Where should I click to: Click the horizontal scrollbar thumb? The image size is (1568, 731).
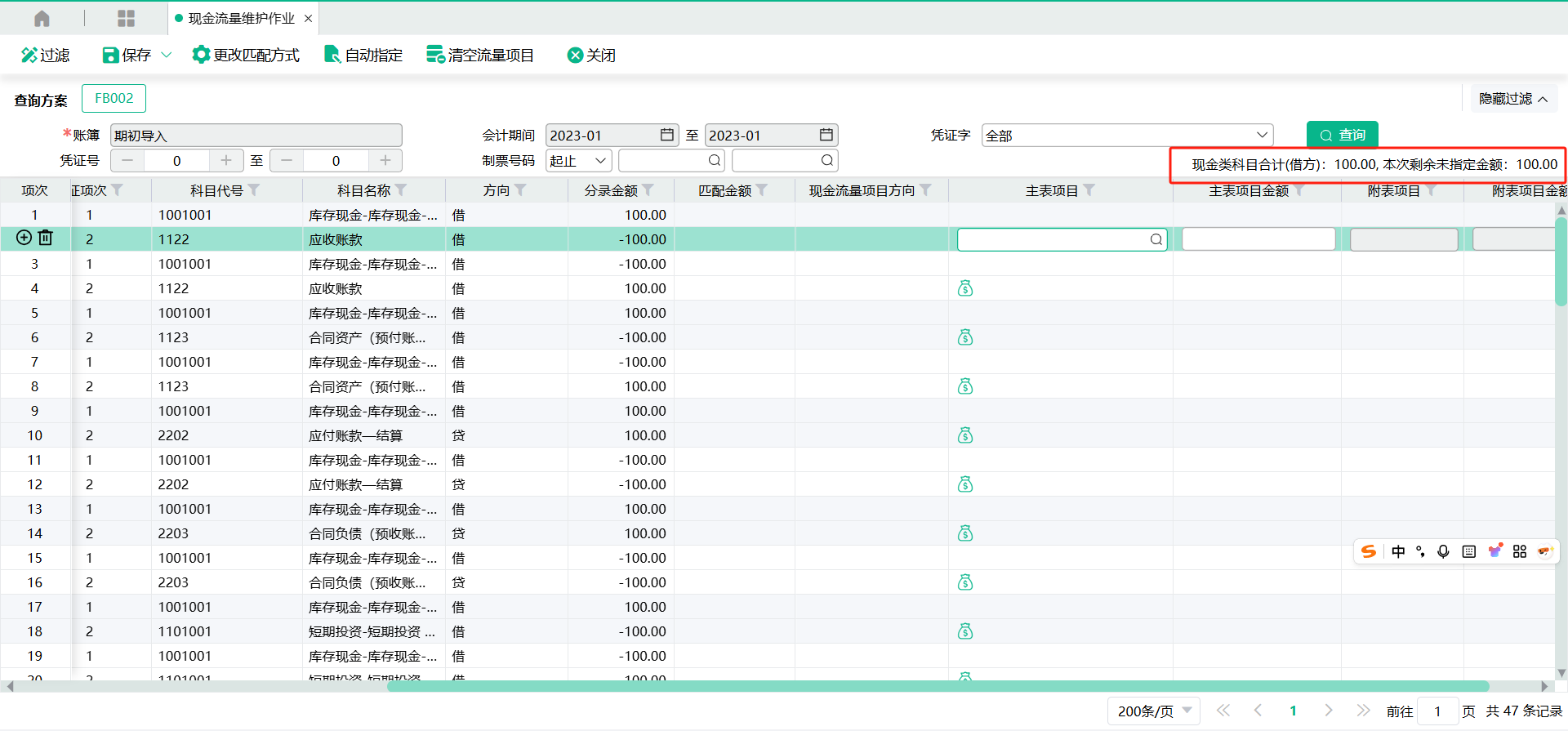[938, 686]
